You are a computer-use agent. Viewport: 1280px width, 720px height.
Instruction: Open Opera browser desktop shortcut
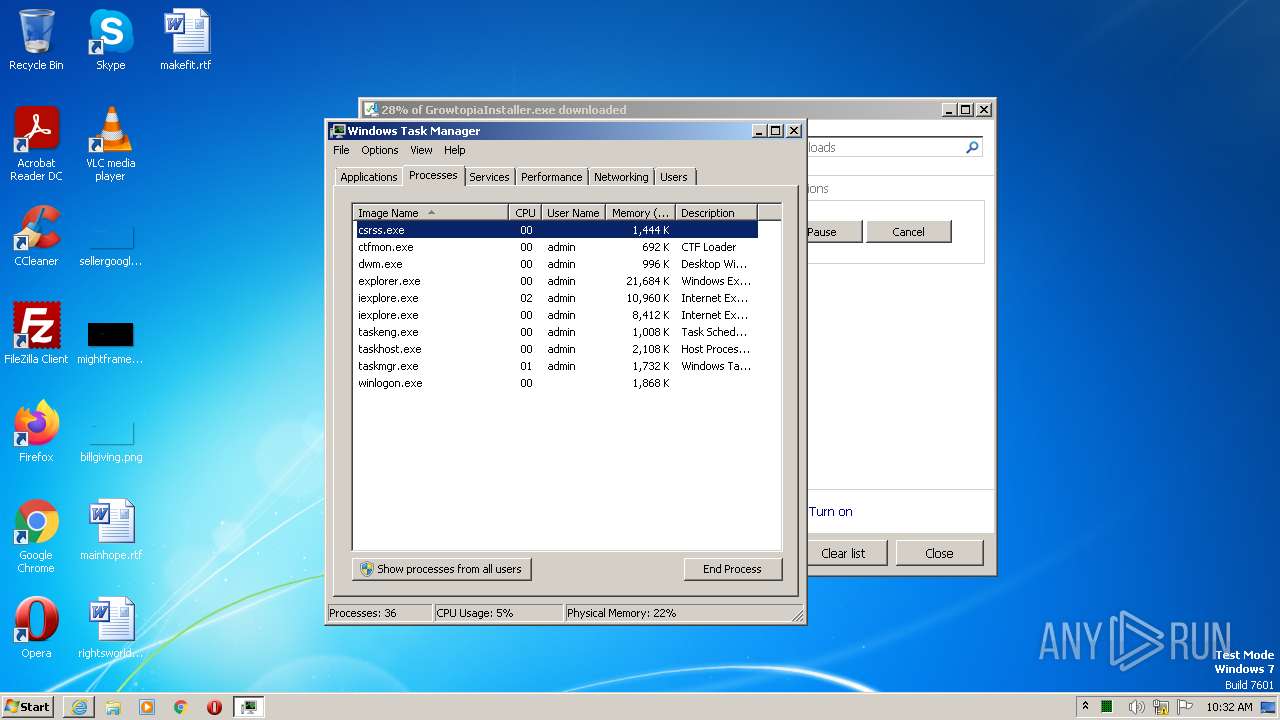[x=36, y=628]
